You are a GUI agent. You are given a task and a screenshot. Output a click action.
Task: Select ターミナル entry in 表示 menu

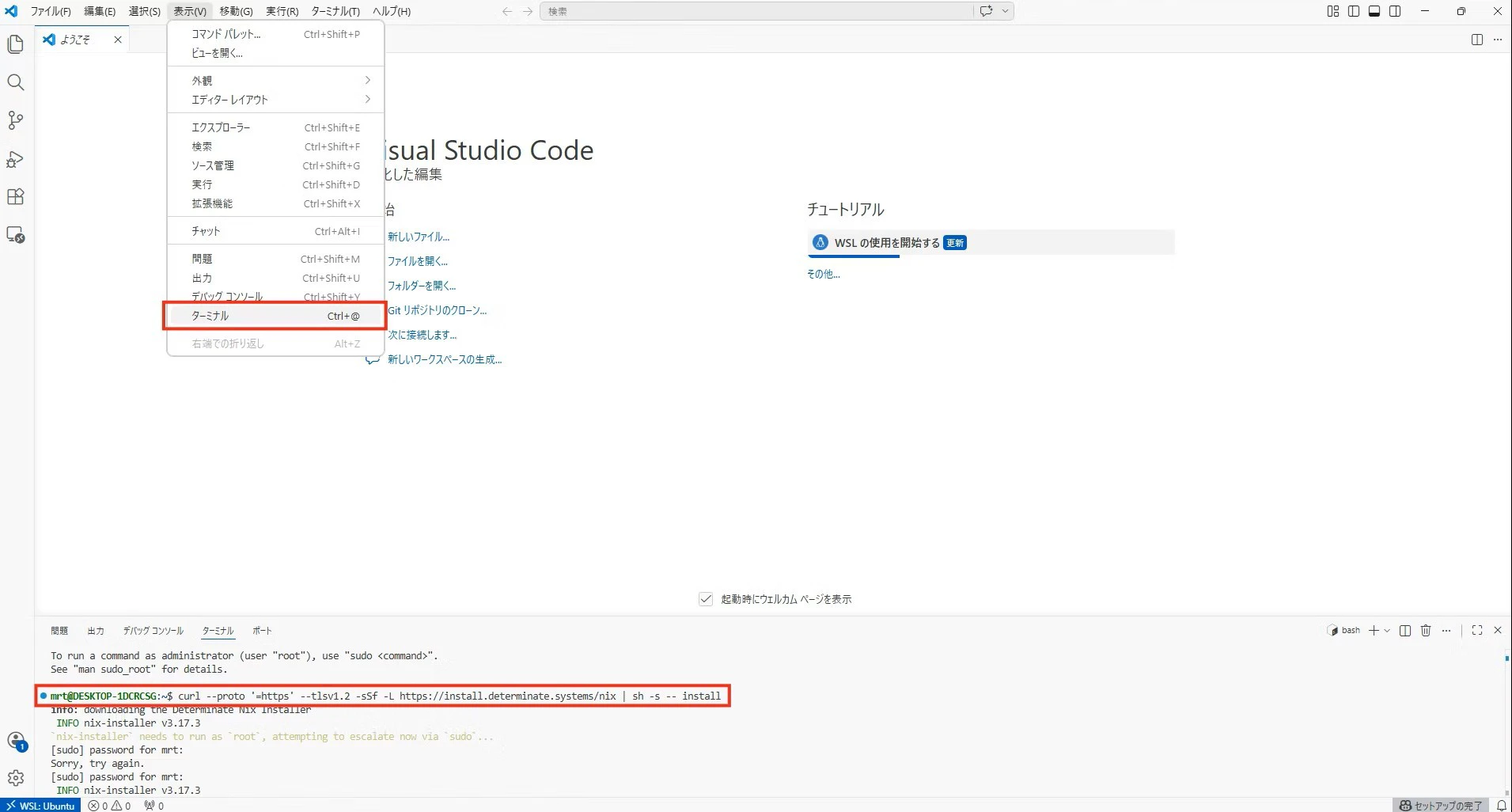(275, 316)
